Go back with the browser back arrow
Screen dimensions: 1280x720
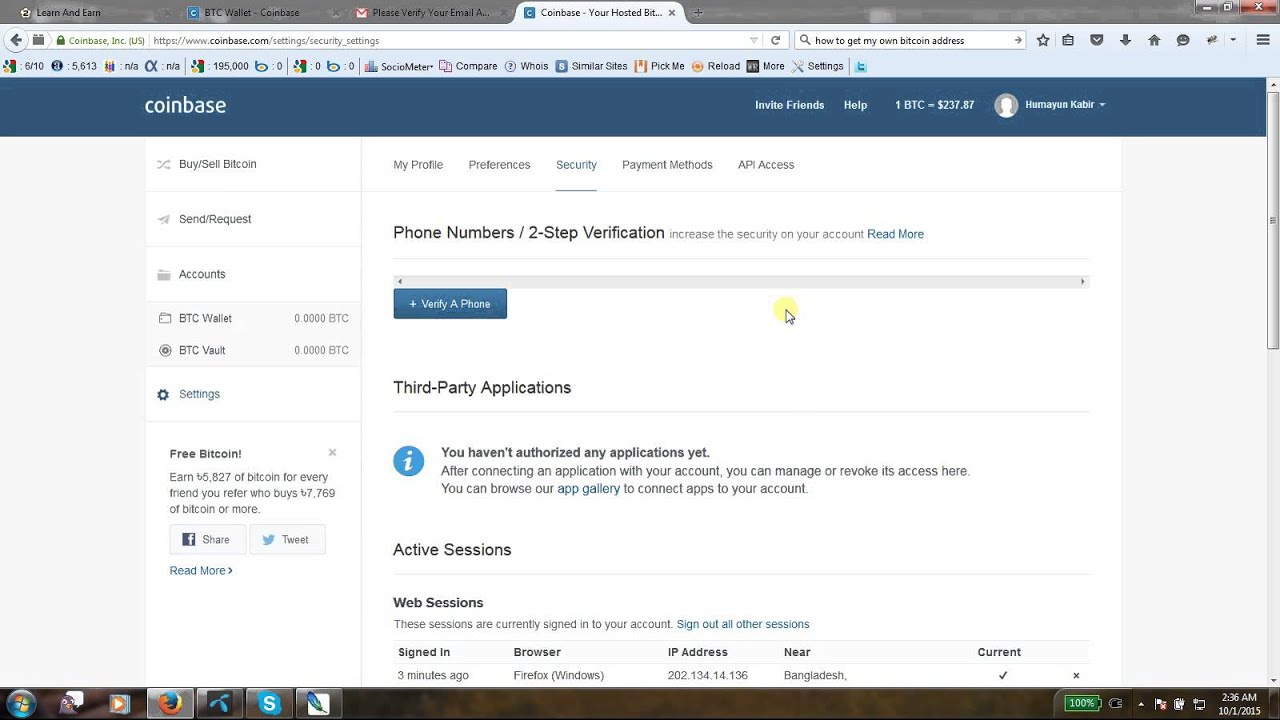tap(15, 40)
